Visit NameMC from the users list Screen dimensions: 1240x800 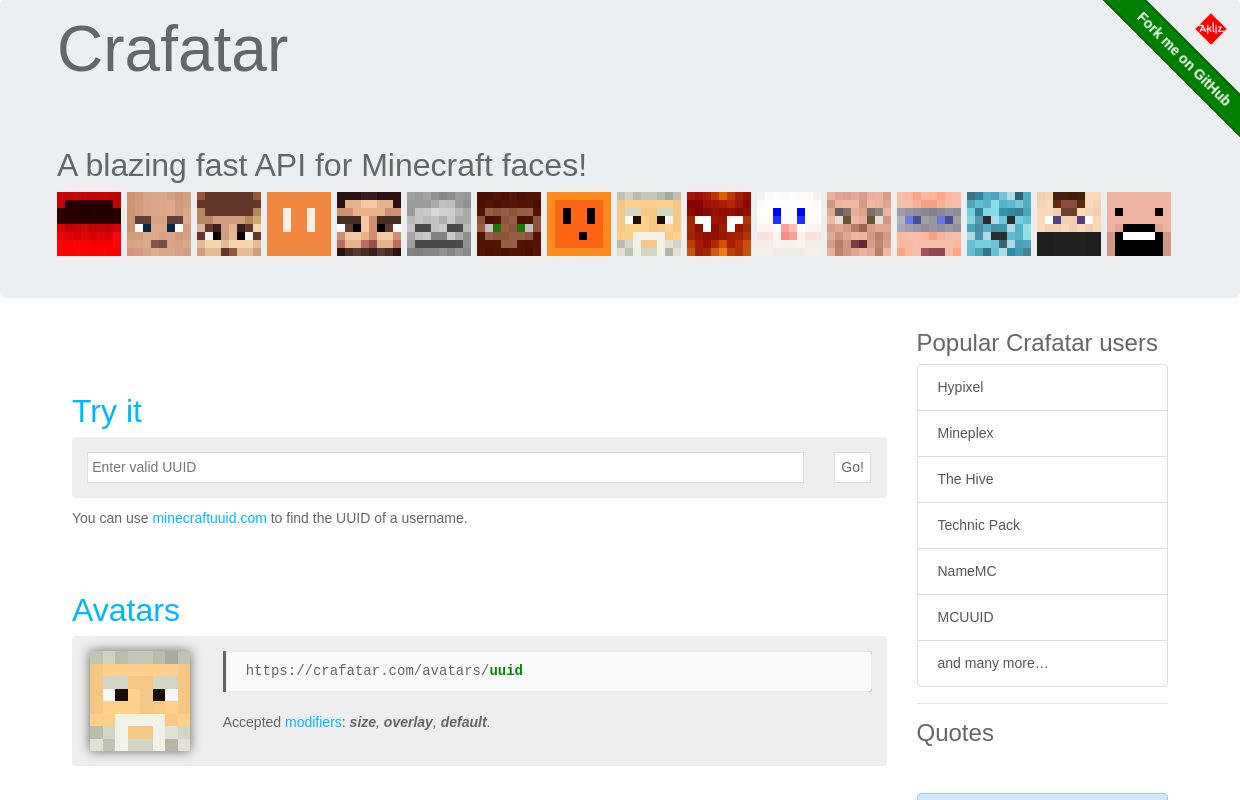click(1042, 571)
